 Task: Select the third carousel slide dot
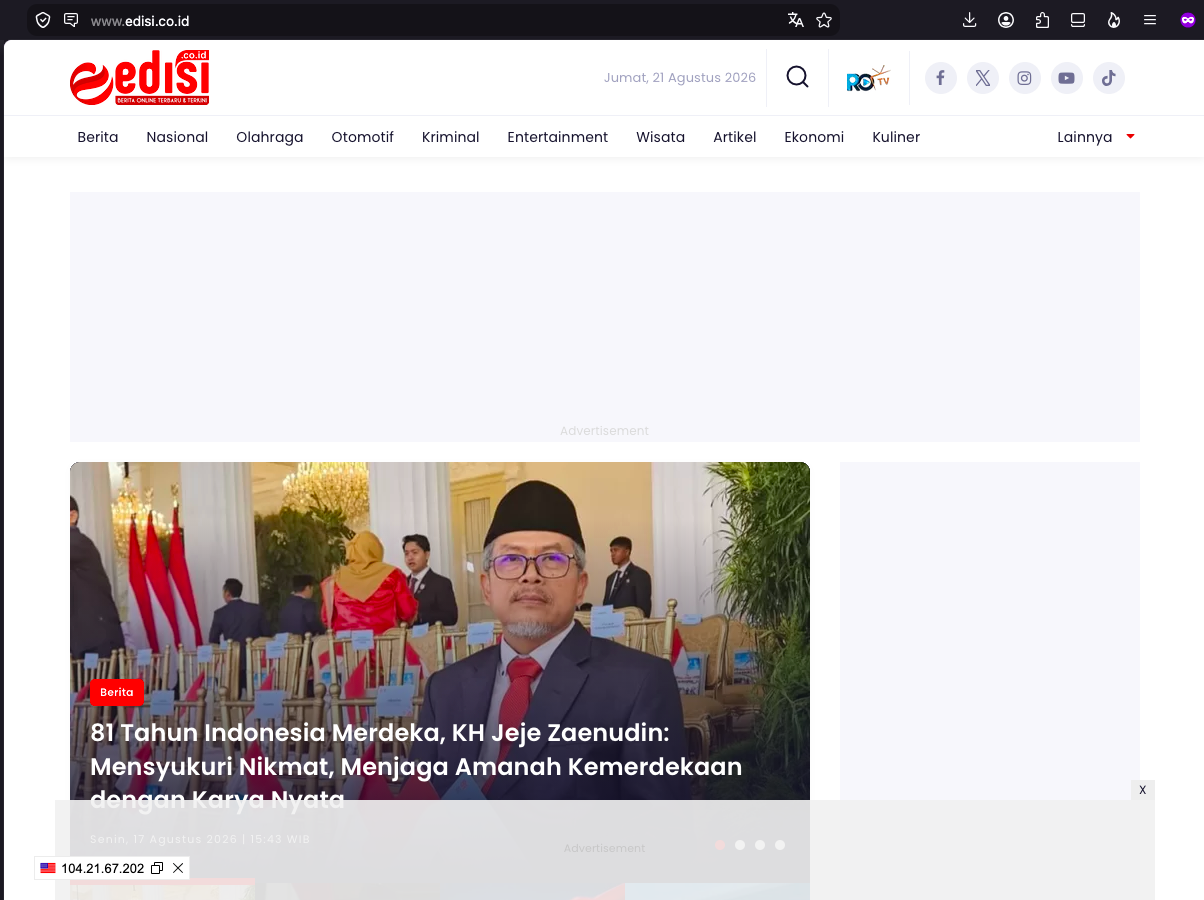[x=760, y=845]
